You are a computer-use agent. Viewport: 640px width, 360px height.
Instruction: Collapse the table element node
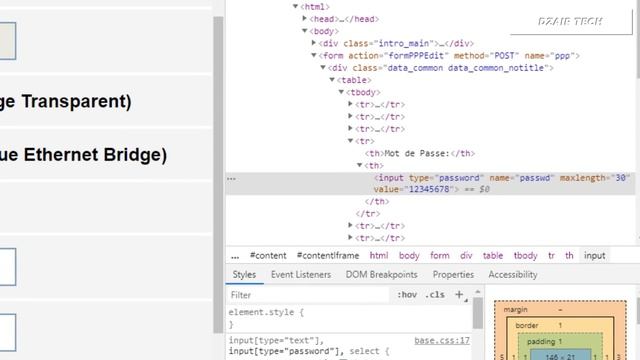(x=332, y=80)
